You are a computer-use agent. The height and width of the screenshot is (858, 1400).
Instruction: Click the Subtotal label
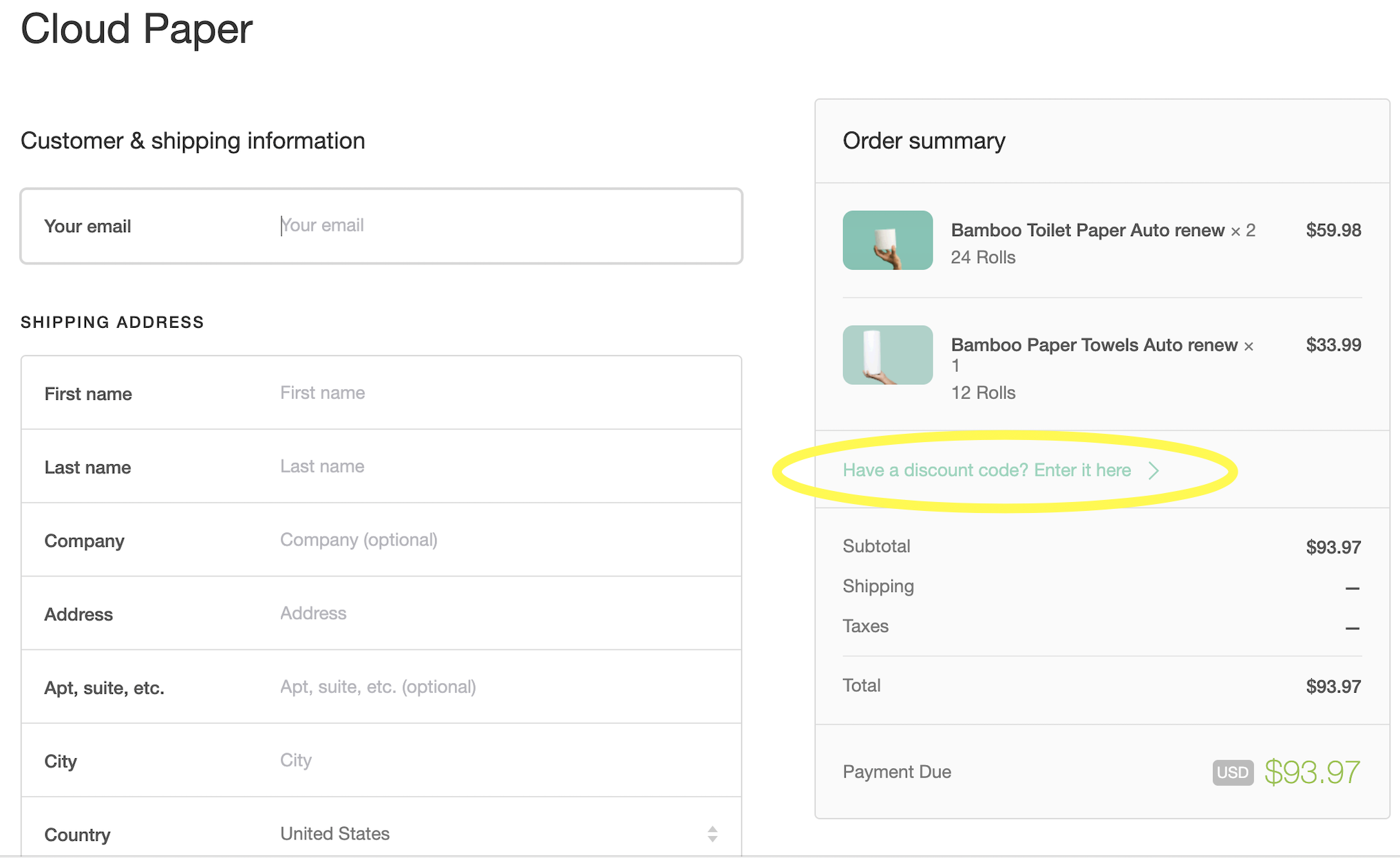[x=876, y=546]
